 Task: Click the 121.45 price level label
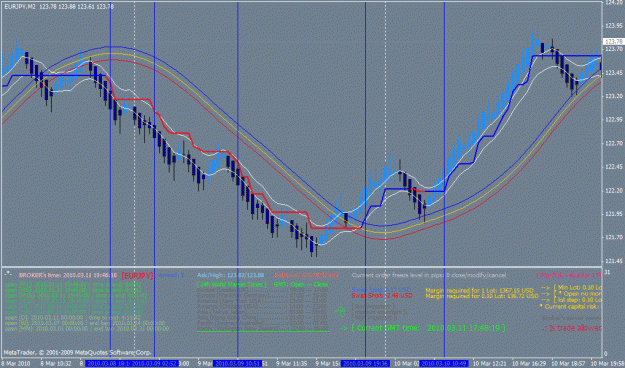coord(614,261)
